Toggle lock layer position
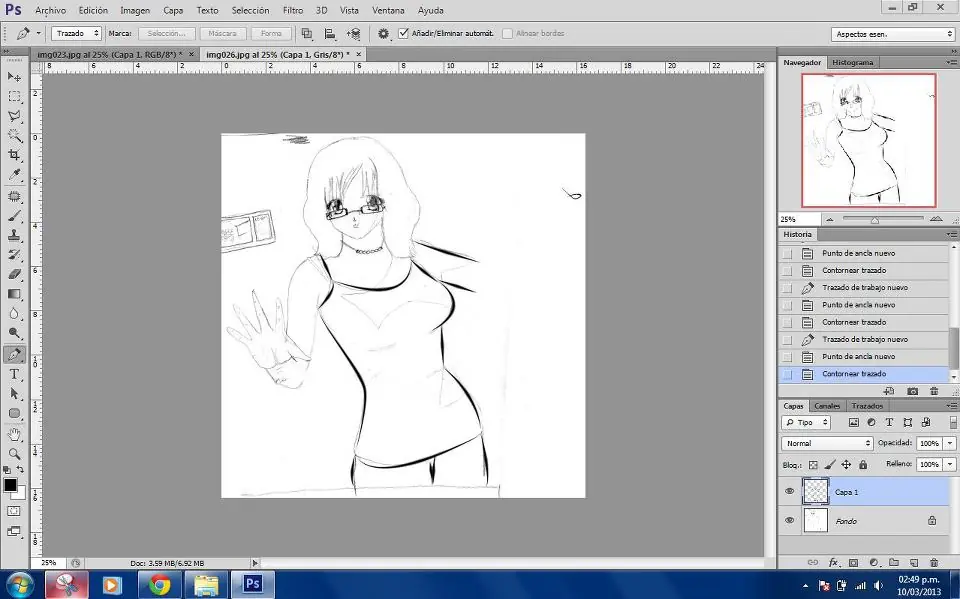The image size is (960, 599). (846, 465)
